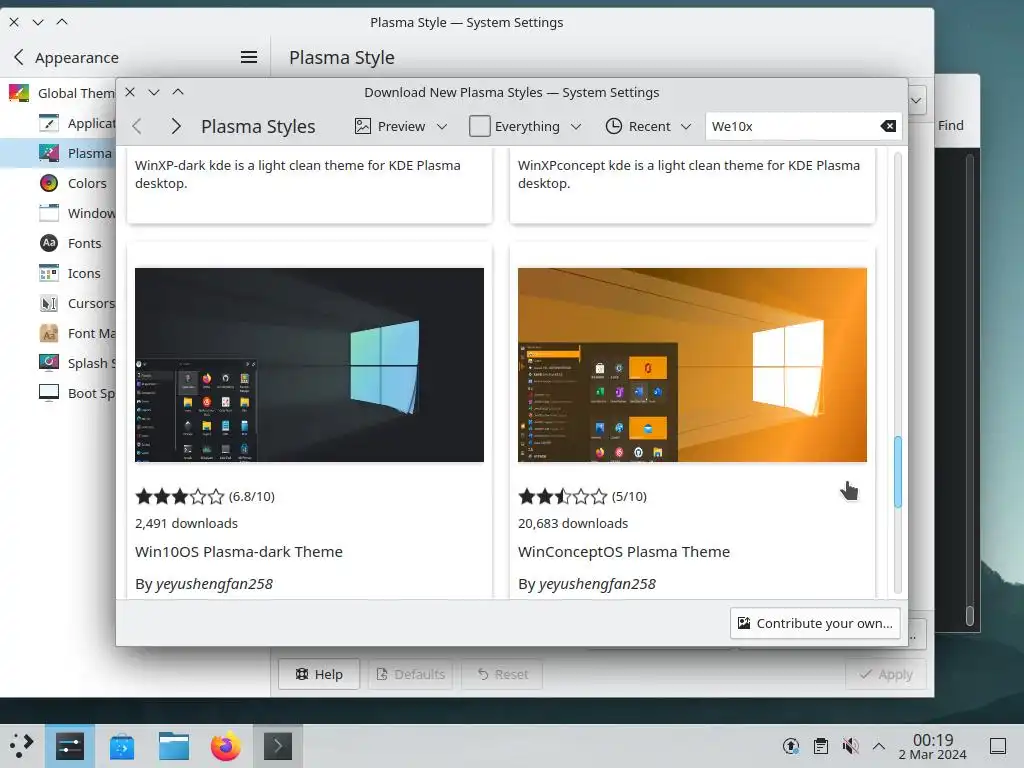The width and height of the screenshot is (1024, 768).
Task: Open the KDE application launcher
Action: [x=22, y=745]
